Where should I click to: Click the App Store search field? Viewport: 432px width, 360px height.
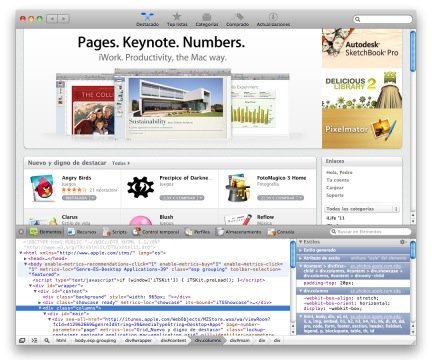click(383, 19)
